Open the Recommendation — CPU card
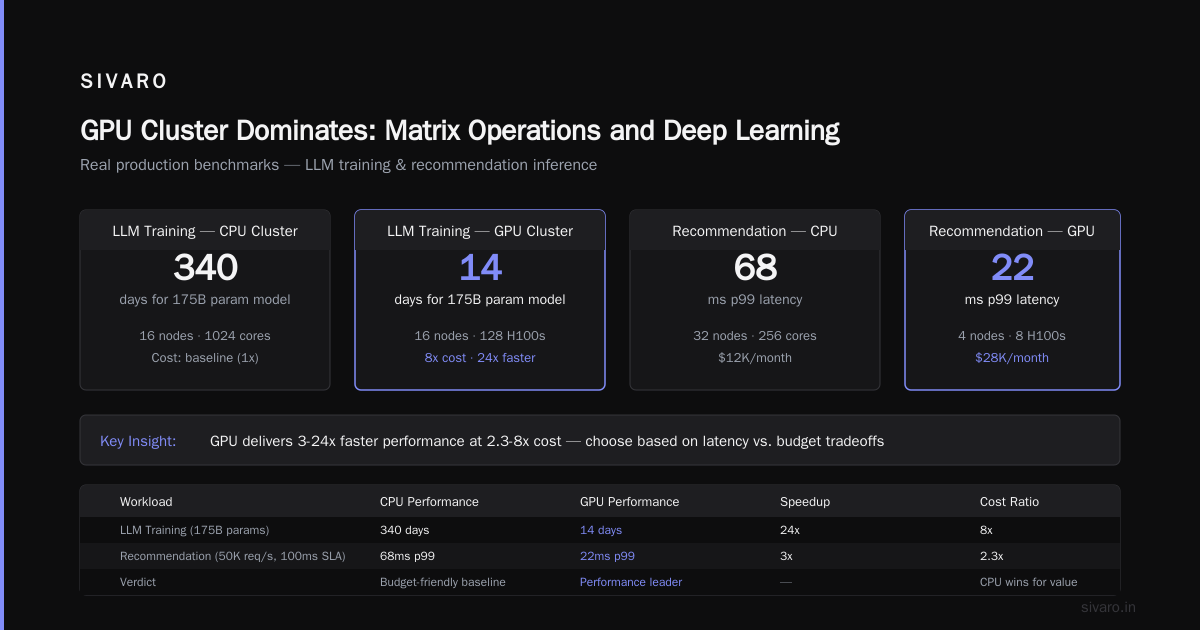 [755, 300]
